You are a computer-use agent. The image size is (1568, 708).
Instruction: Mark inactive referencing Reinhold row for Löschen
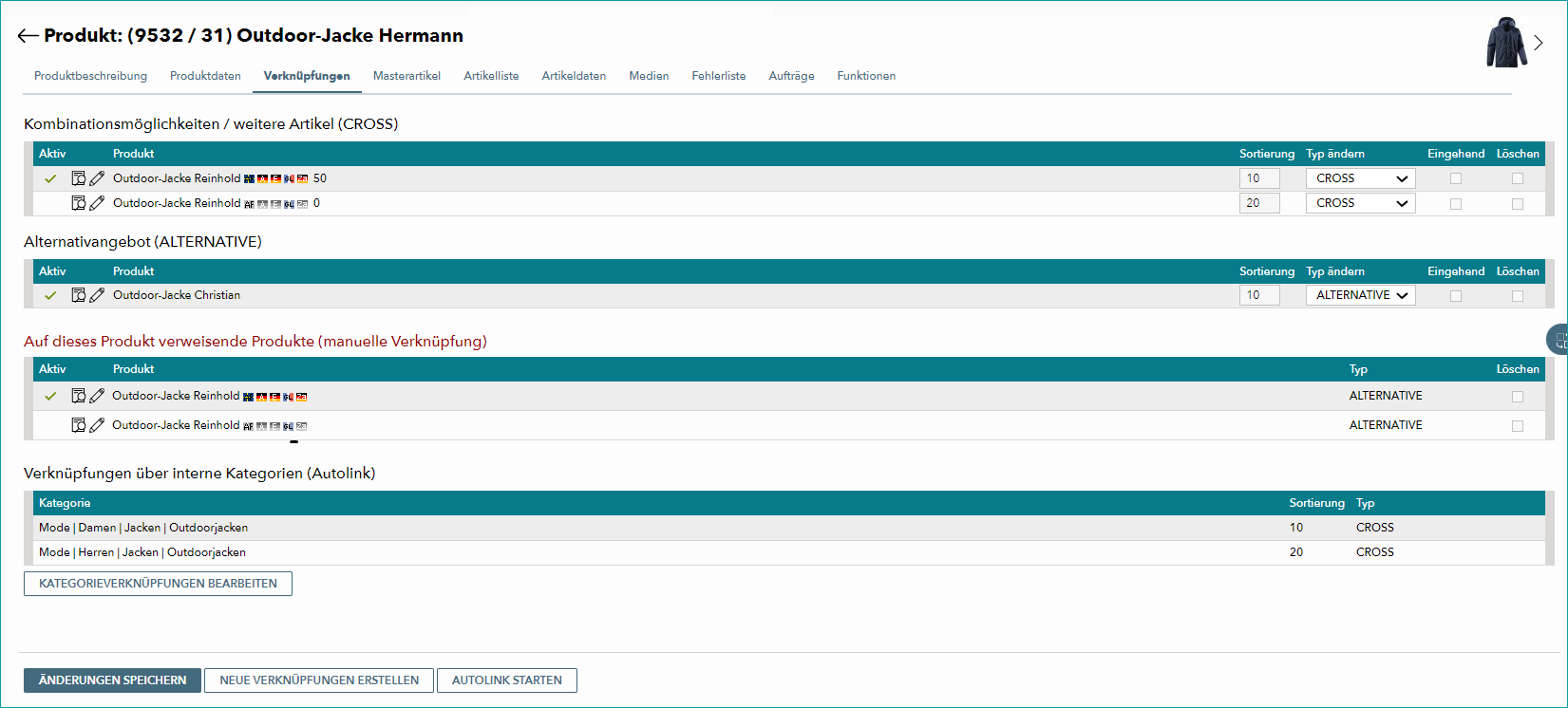1518,426
